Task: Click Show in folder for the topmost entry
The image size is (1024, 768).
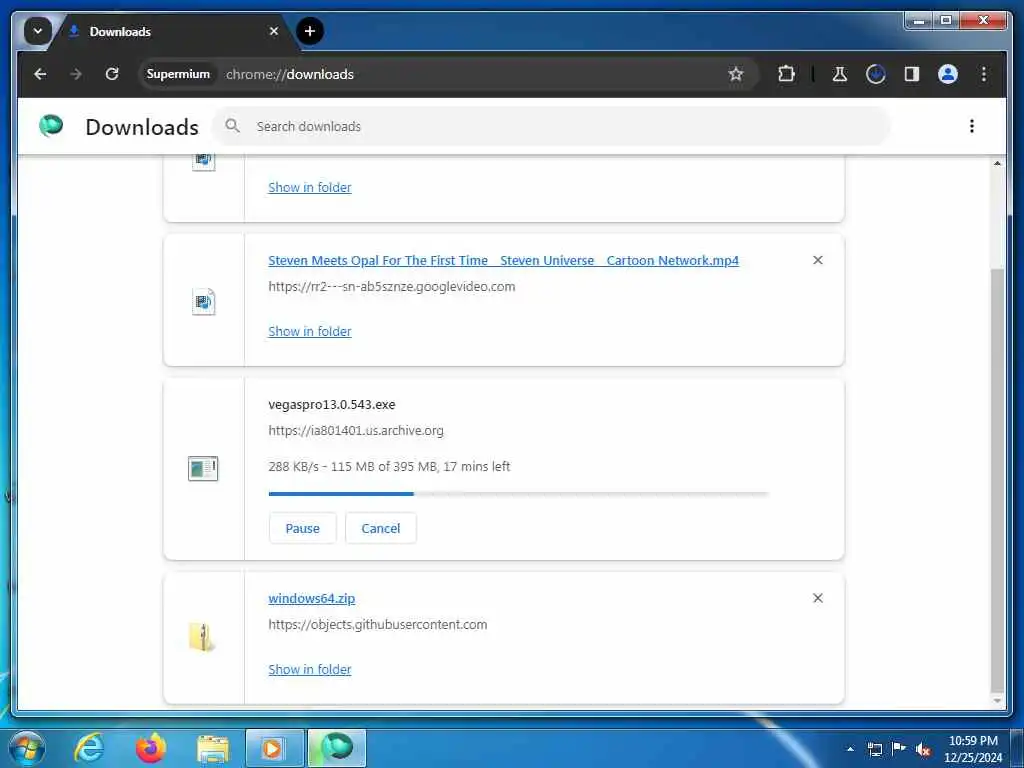Action: pyautogui.click(x=310, y=187)
